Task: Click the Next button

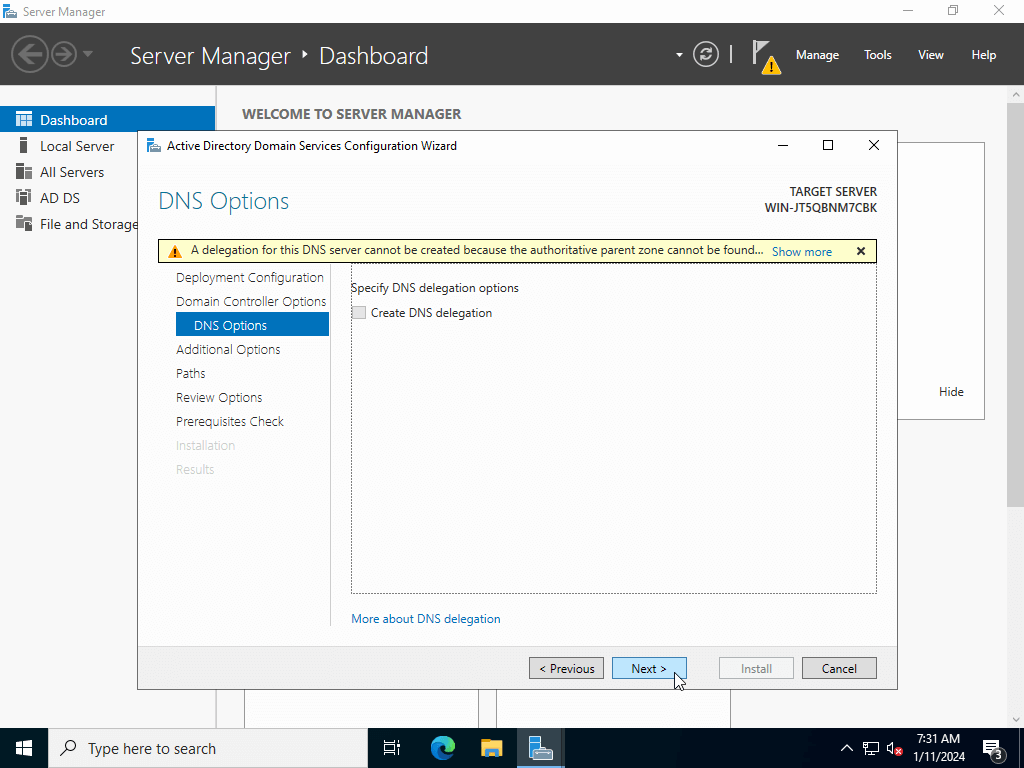Action: (x=649, y=668)
